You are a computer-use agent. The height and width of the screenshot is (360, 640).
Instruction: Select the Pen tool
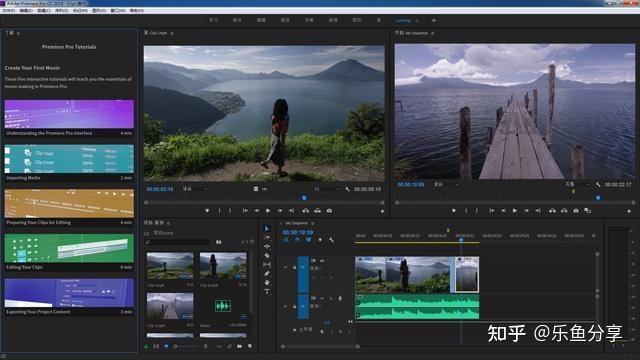pyautogui.click(x=267, y=273)
